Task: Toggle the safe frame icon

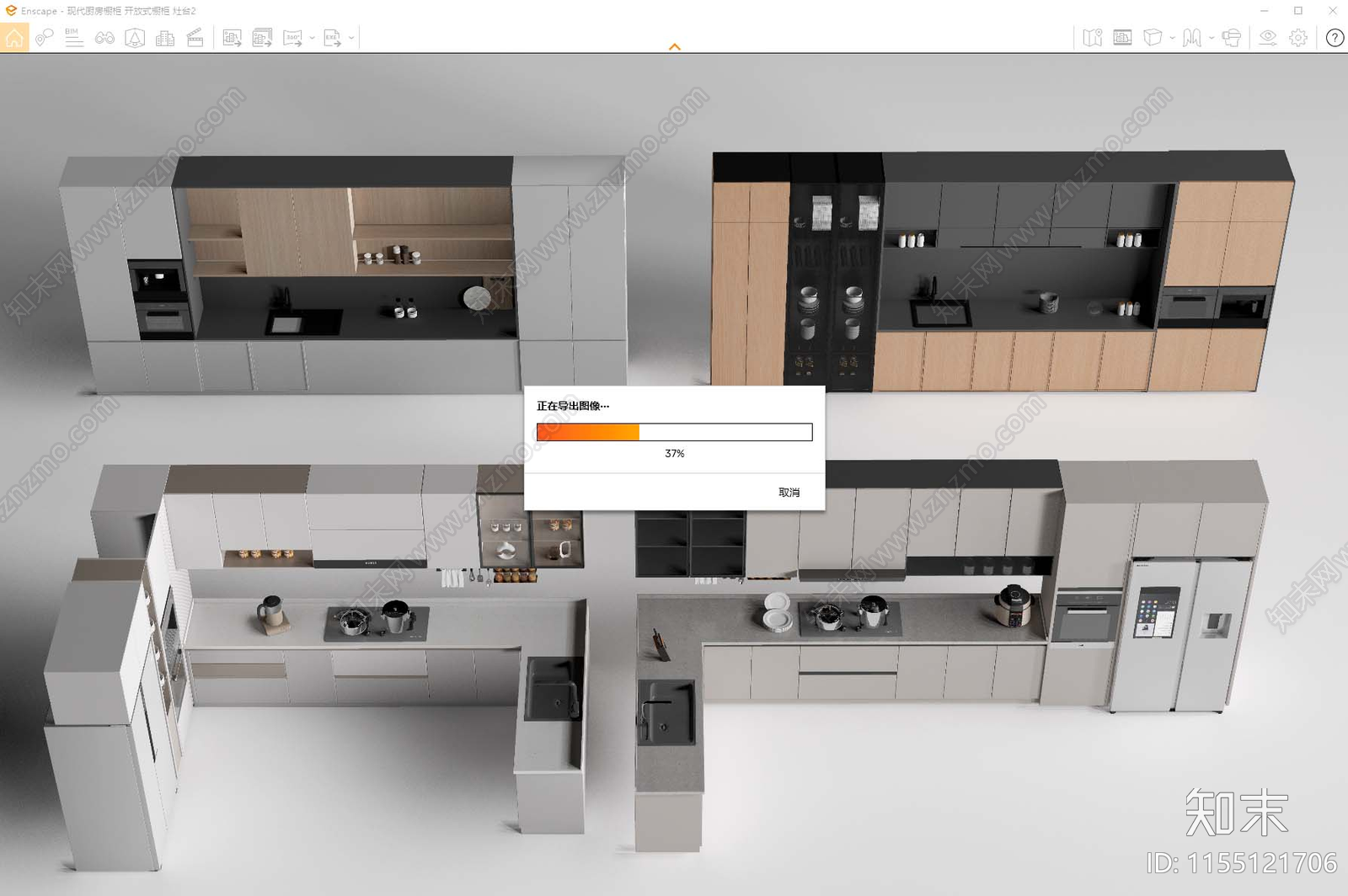Action: (x=1122, y=38)
